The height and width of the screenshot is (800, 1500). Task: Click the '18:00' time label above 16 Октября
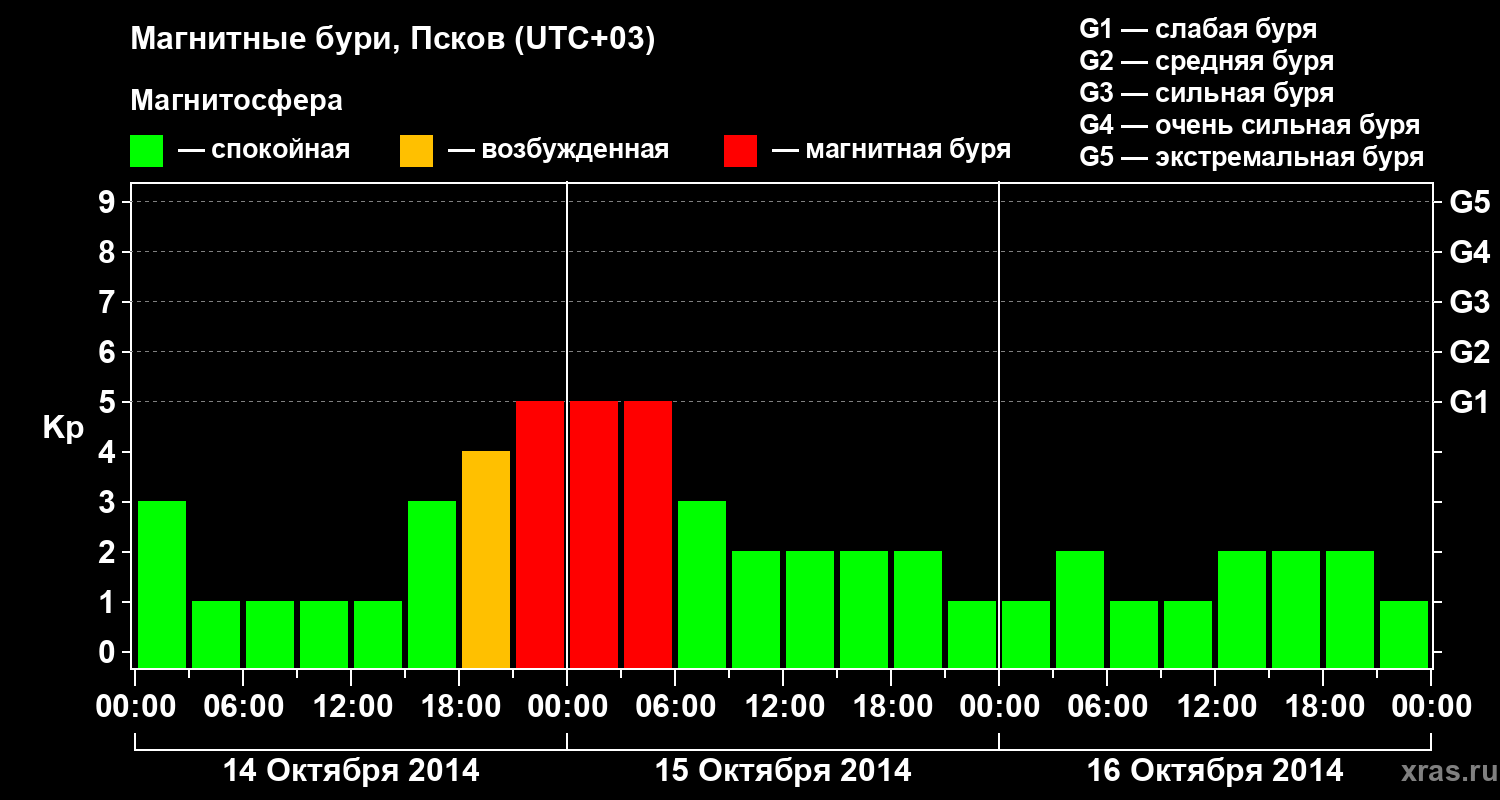(1323, 707)
